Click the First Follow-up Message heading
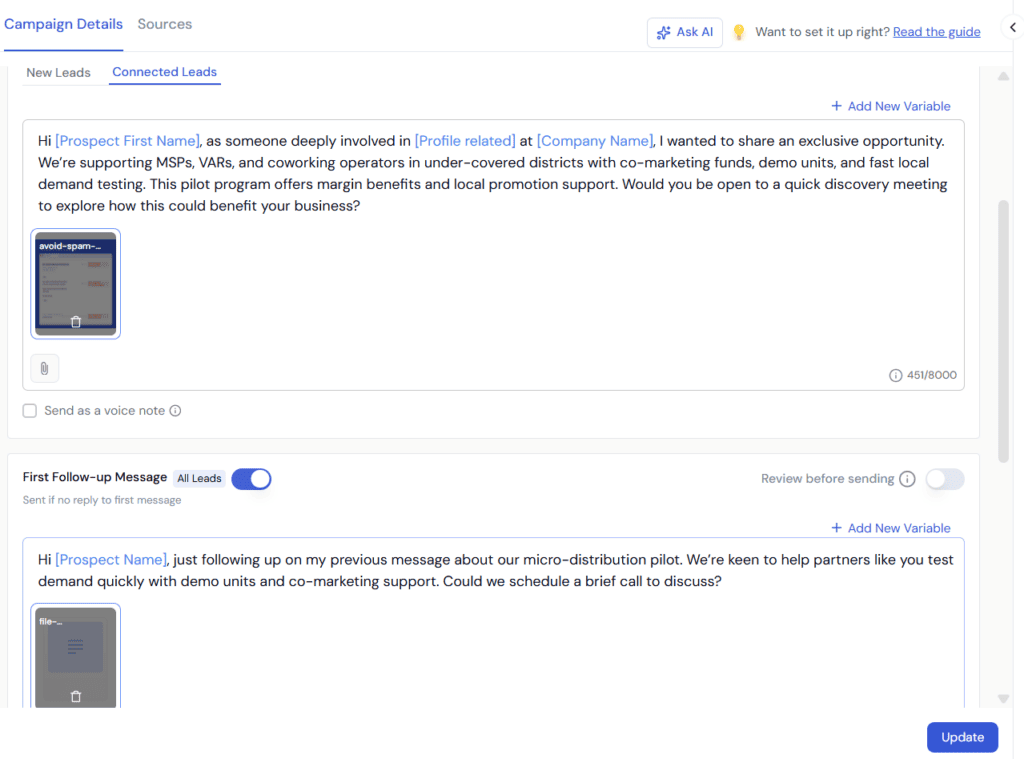Viewport: 1024px width, 759px height. [x=95, y=477]
